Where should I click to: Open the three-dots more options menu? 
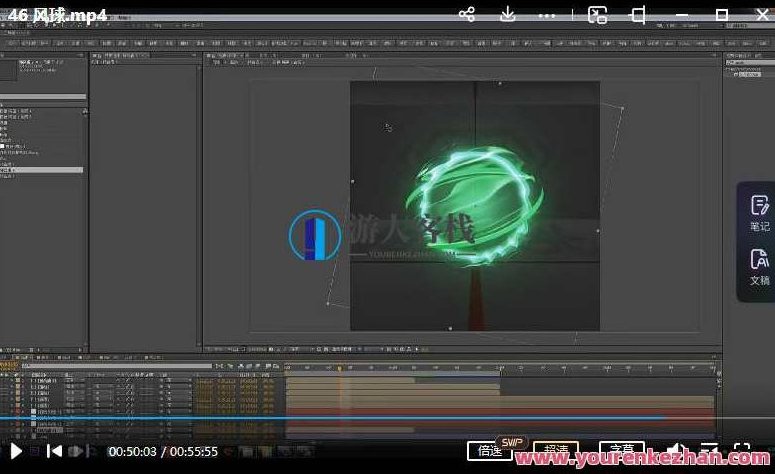[x=546, y=14]
